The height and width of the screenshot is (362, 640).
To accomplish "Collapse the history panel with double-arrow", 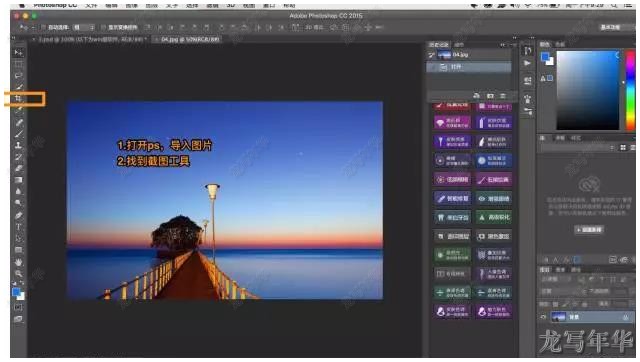I will click(x=503, y=44).
